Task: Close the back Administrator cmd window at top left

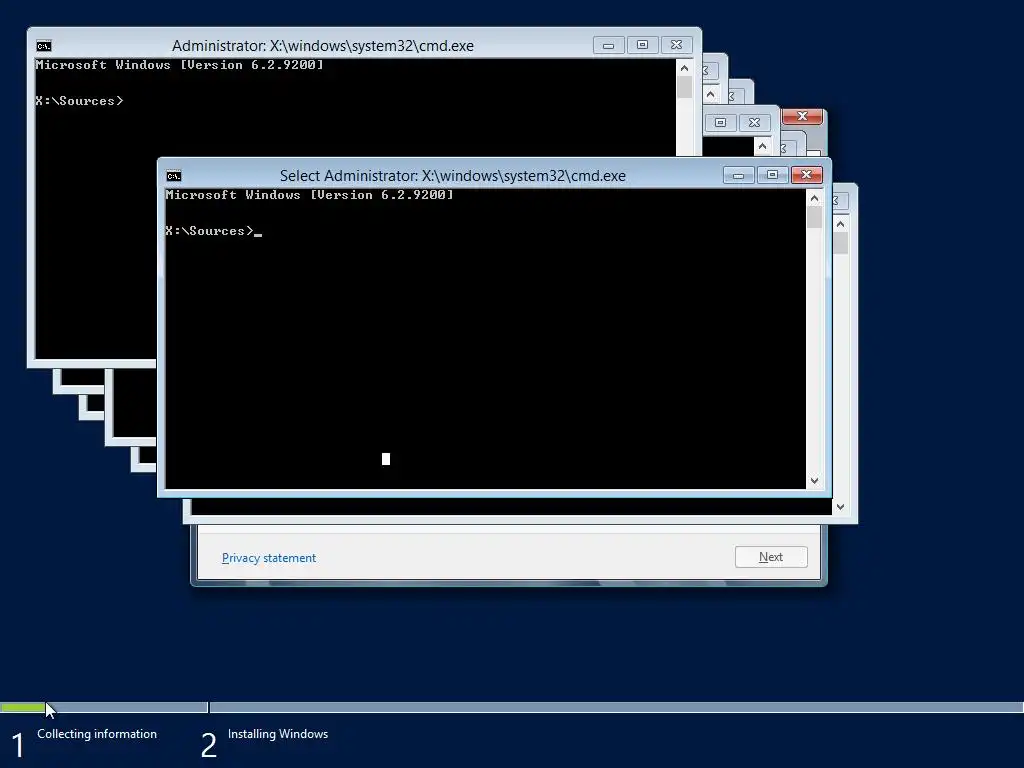Action: click(x=677, y=45)
